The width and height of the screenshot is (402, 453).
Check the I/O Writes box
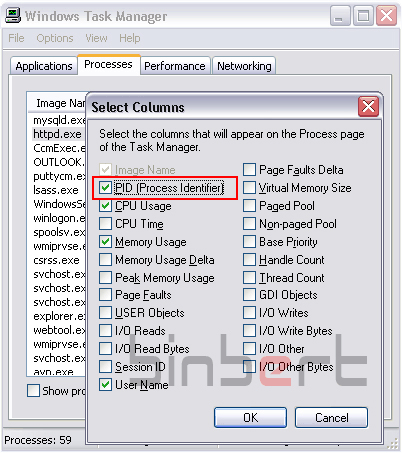[x=249, y=313]
